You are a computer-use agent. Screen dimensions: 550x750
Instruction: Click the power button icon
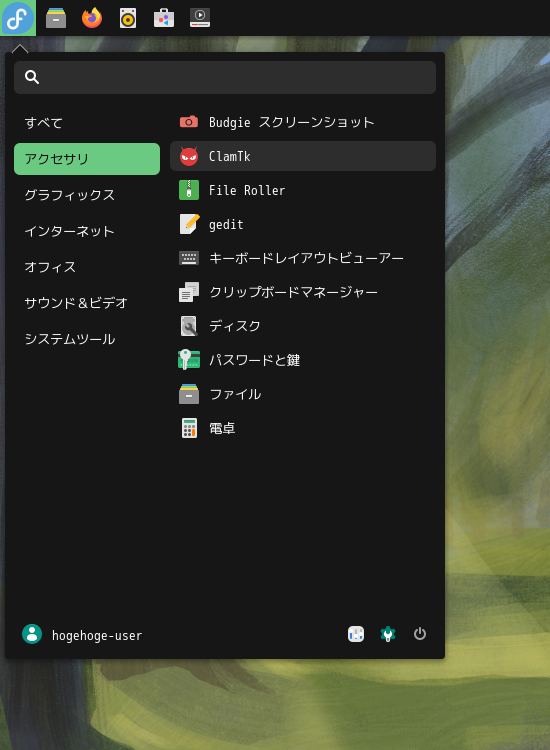pyautogui.click(x=419, y=634)
